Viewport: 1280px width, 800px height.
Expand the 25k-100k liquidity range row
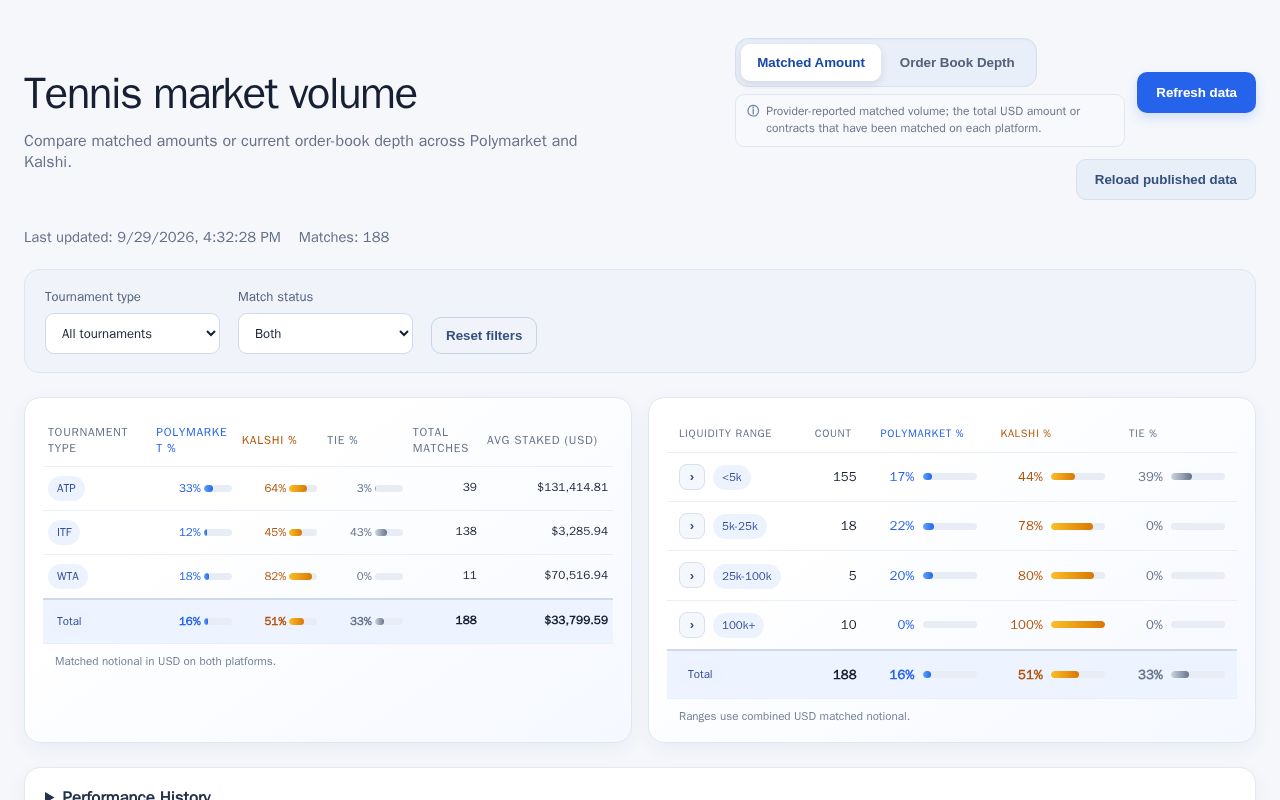click(x=692, y=575)
